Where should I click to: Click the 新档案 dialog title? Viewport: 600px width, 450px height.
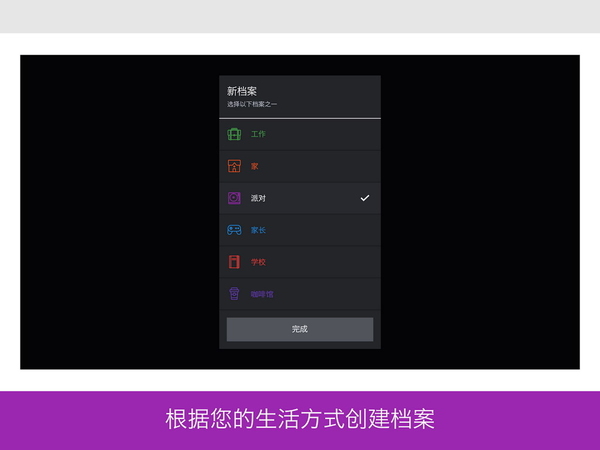(x=242, y=91)
